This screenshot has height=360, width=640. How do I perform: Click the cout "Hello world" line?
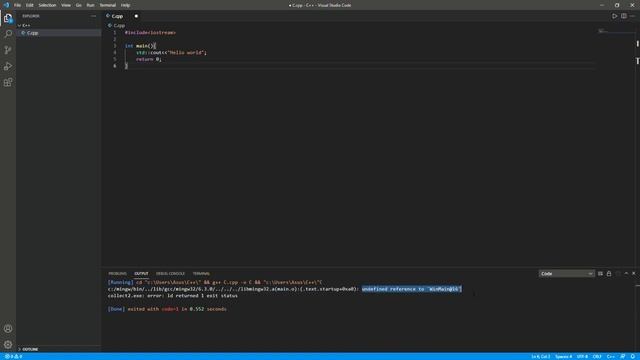[x=171, y=52]
